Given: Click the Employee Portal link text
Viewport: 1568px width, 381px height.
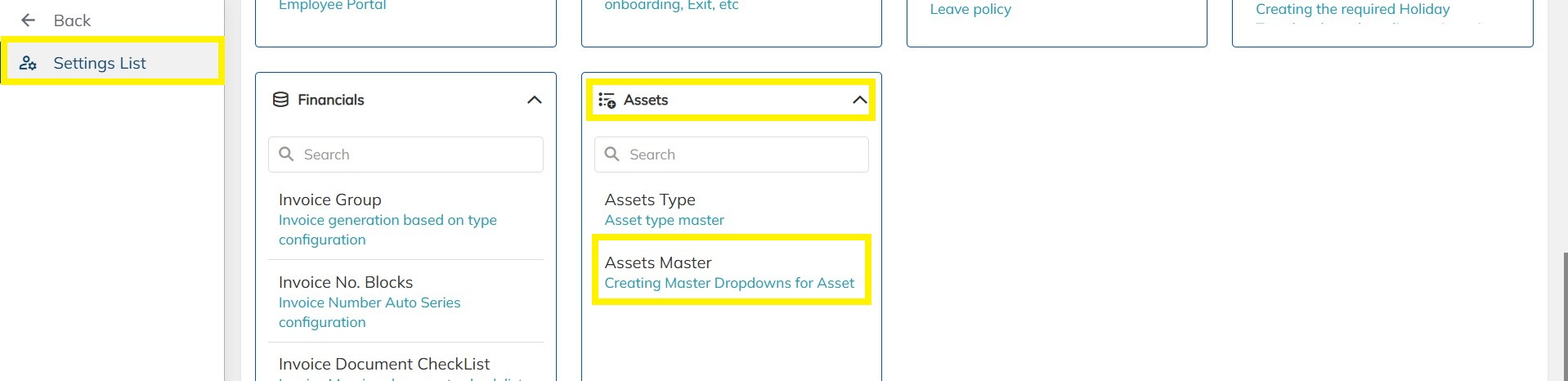Looking at the screenshot, I should (333, 6).
